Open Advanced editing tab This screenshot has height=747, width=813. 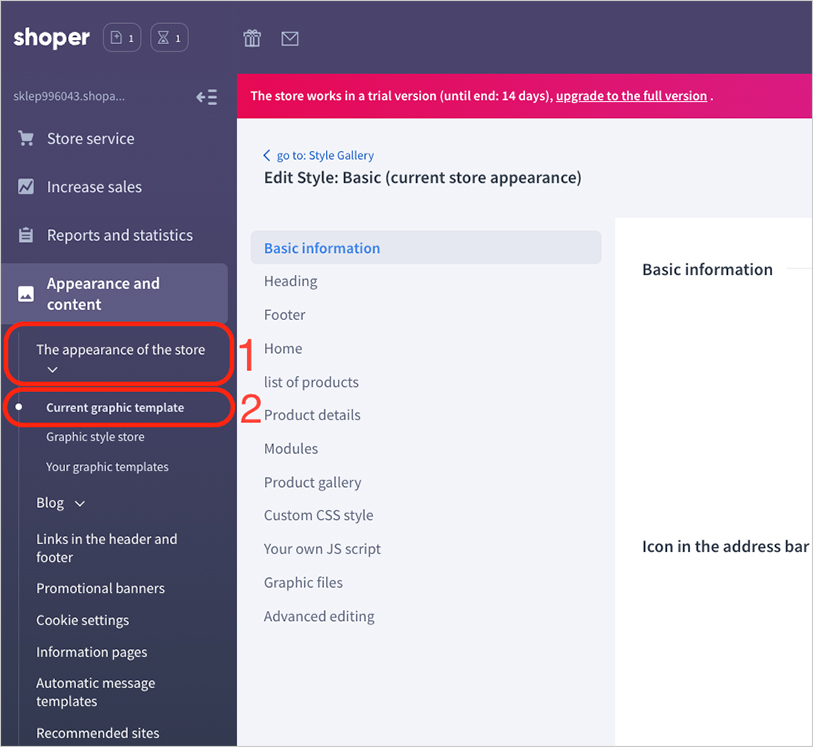point(319,616)
